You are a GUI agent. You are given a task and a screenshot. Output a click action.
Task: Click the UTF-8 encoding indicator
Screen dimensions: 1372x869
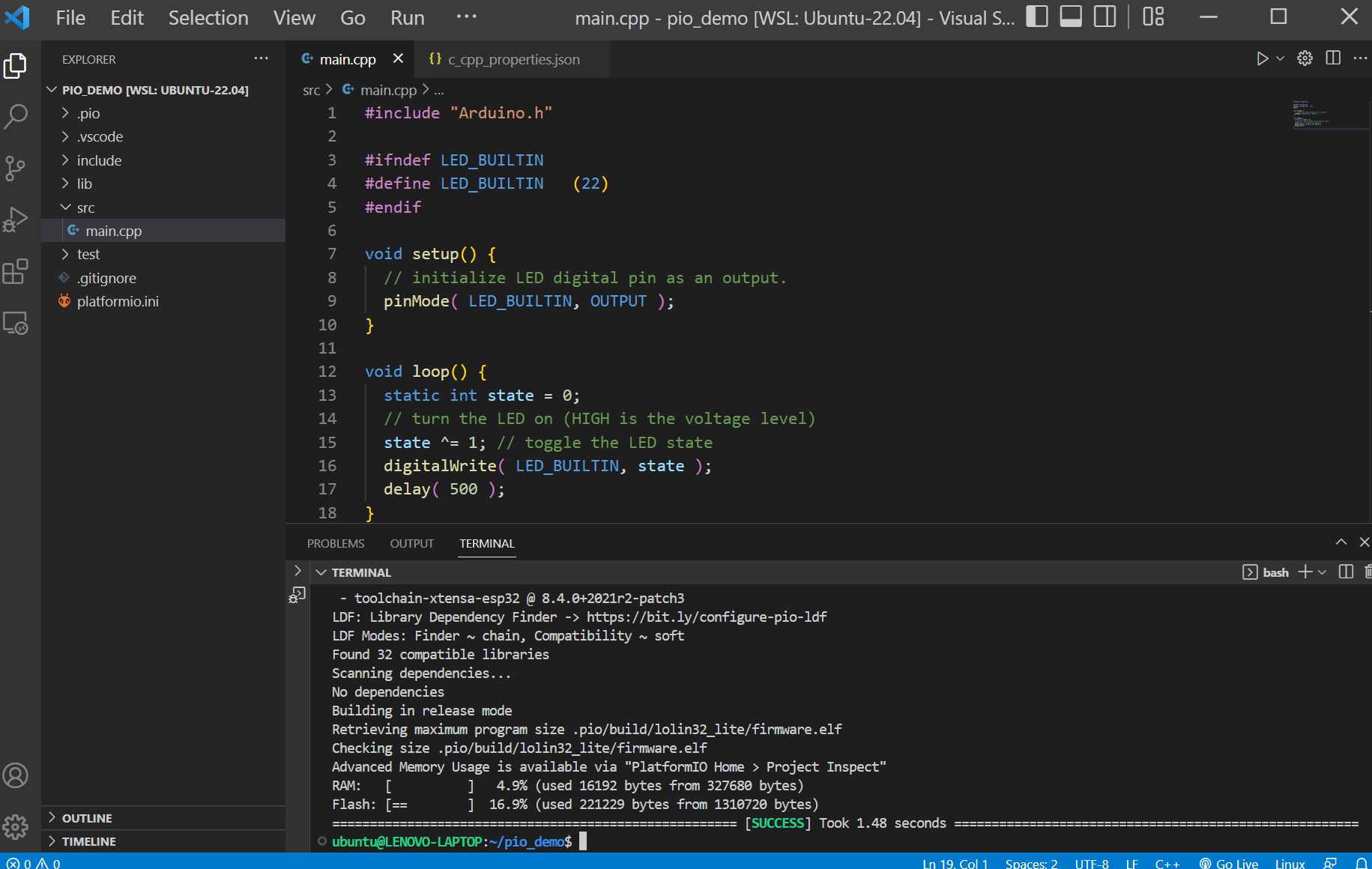[x=1091, y=863]
